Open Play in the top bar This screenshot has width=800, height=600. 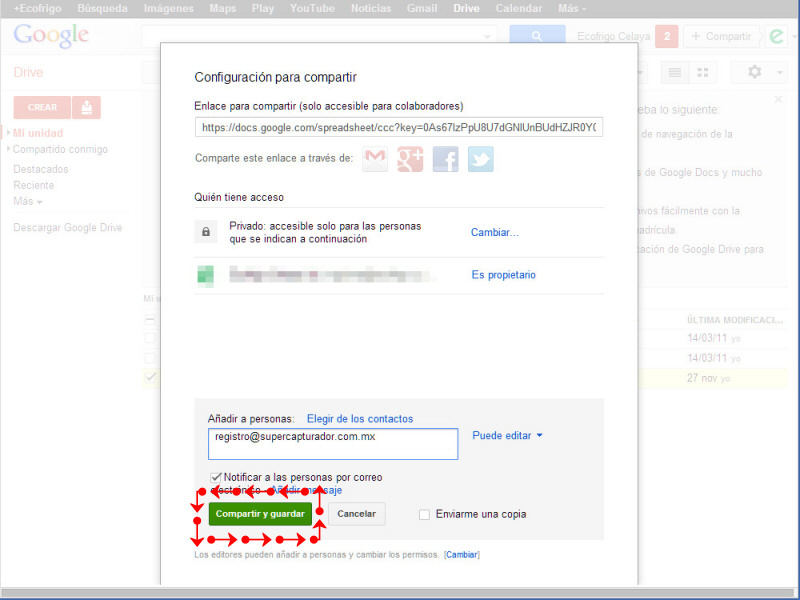(x=263, y=9)
